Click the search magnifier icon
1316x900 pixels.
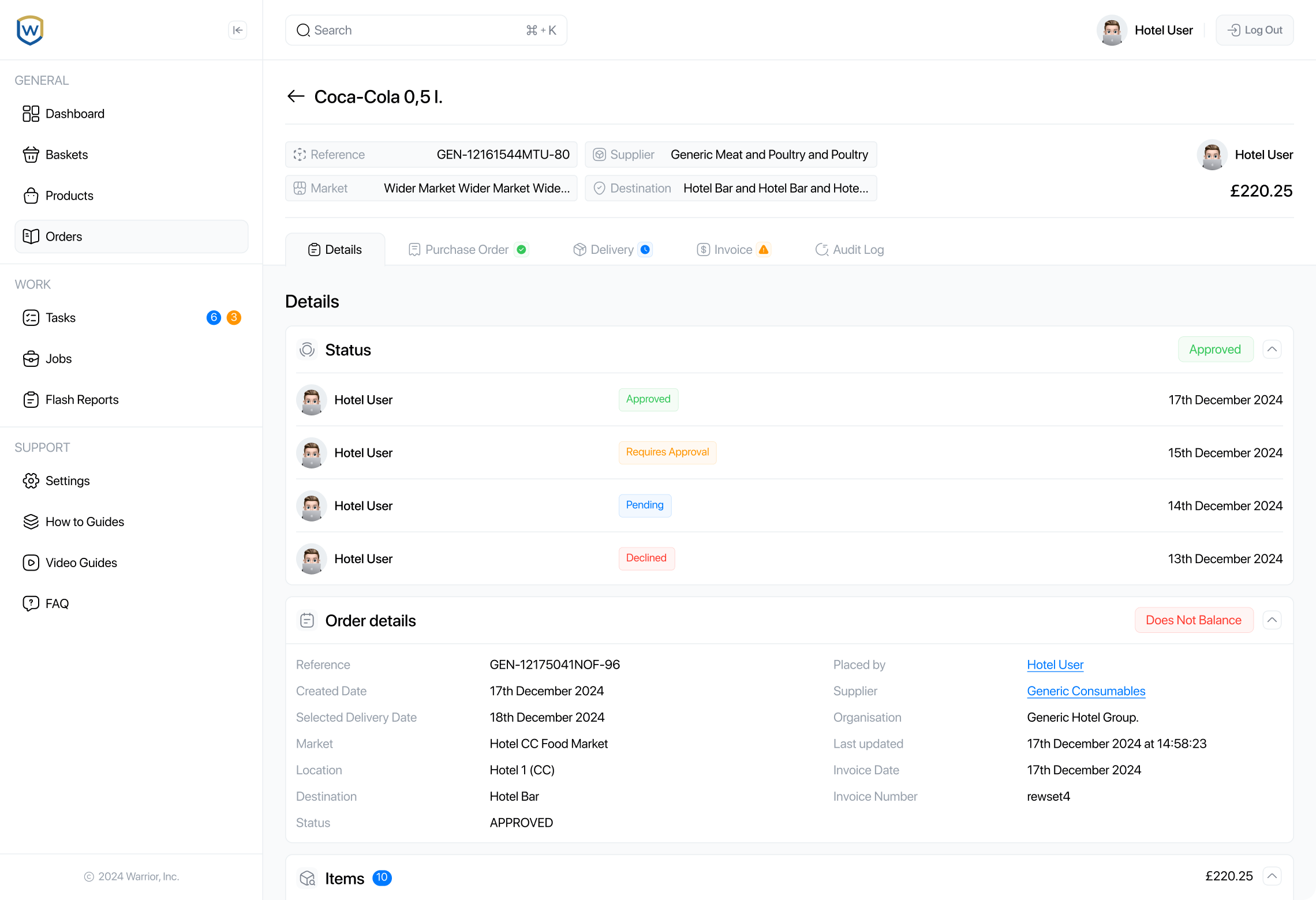click(303, 30)
